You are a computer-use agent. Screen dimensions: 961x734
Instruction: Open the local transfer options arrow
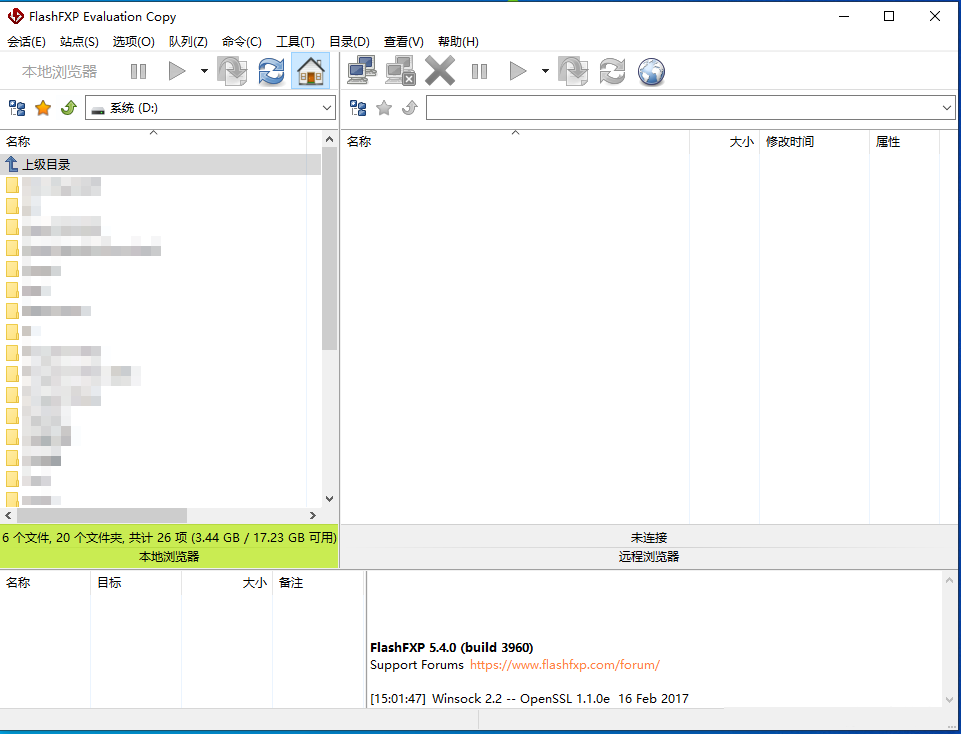click(x=204, y=71)
